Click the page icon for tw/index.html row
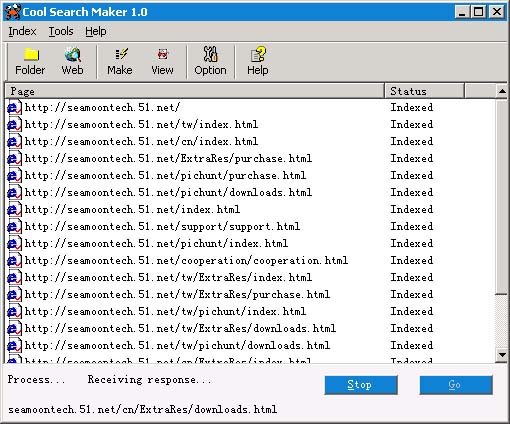510x424 pixels. (14, 125)
